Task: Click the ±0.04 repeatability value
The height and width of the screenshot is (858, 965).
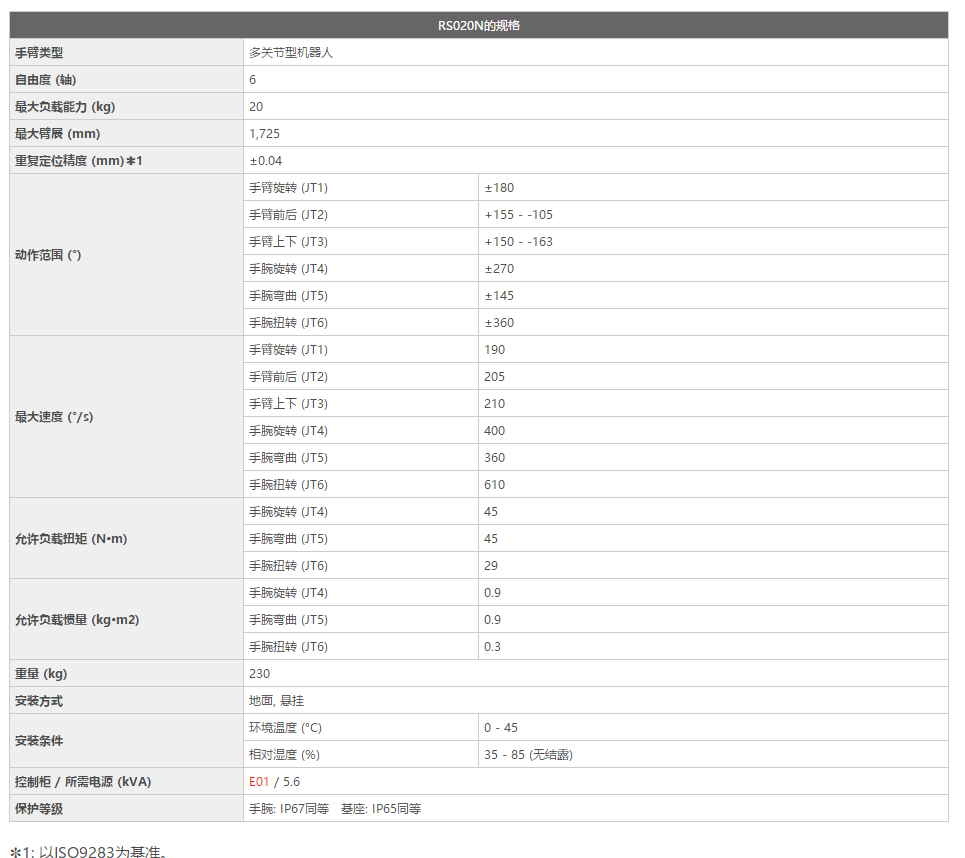Action: tap(266, 160)
